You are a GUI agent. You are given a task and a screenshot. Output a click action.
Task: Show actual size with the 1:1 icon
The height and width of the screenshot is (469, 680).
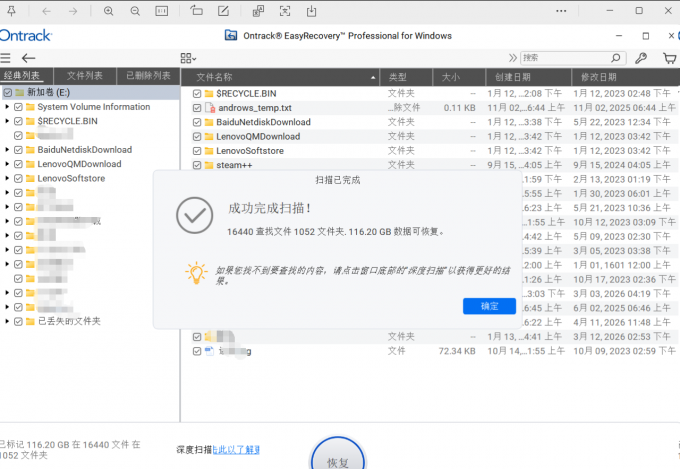(x=162, y=11)
